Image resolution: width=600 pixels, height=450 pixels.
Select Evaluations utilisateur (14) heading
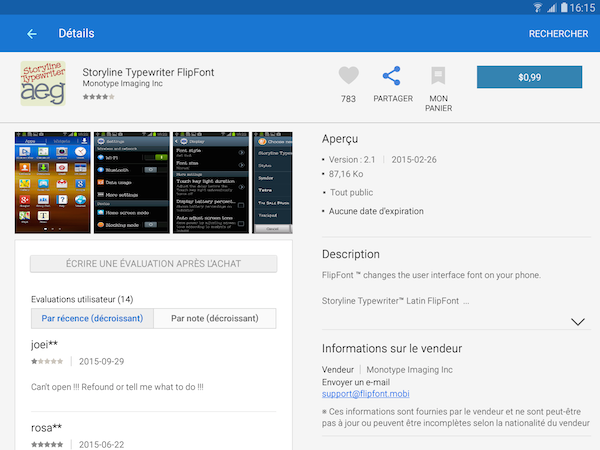tap(82, 299)
